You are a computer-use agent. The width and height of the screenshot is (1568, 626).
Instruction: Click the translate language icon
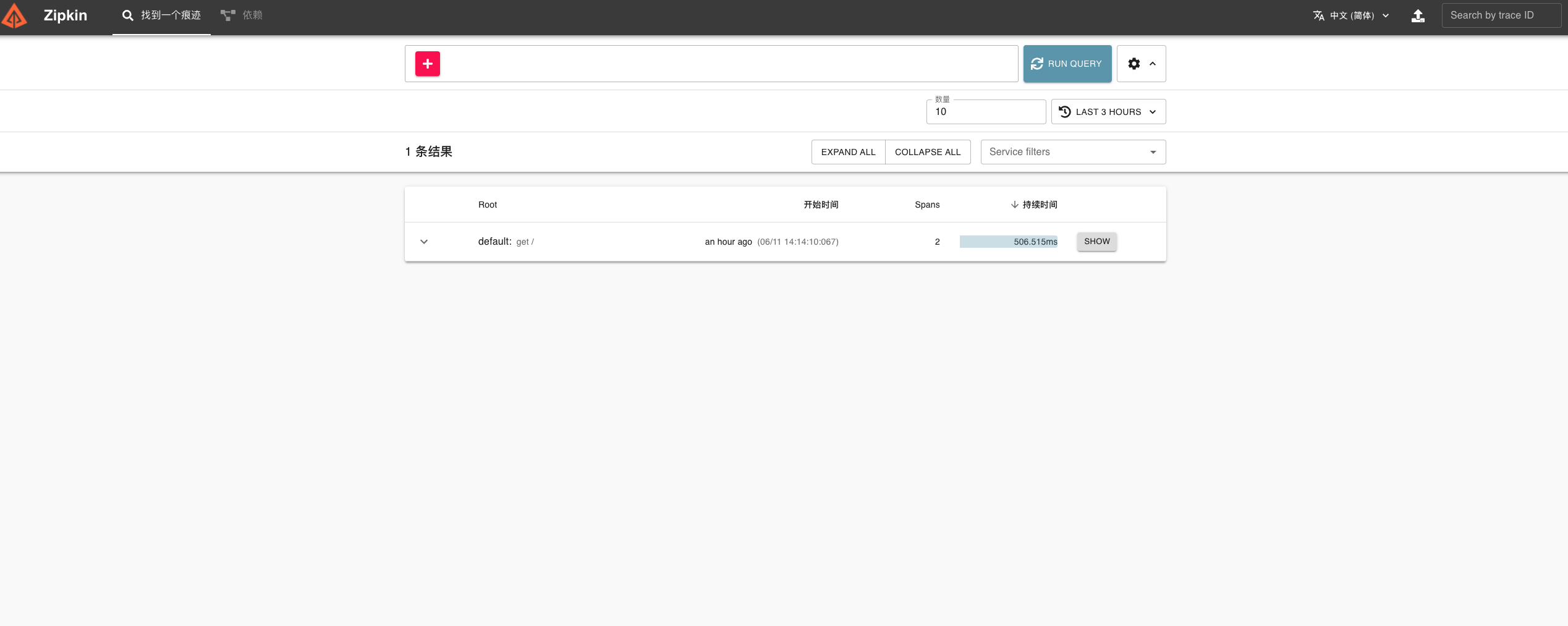[1319, 15]
